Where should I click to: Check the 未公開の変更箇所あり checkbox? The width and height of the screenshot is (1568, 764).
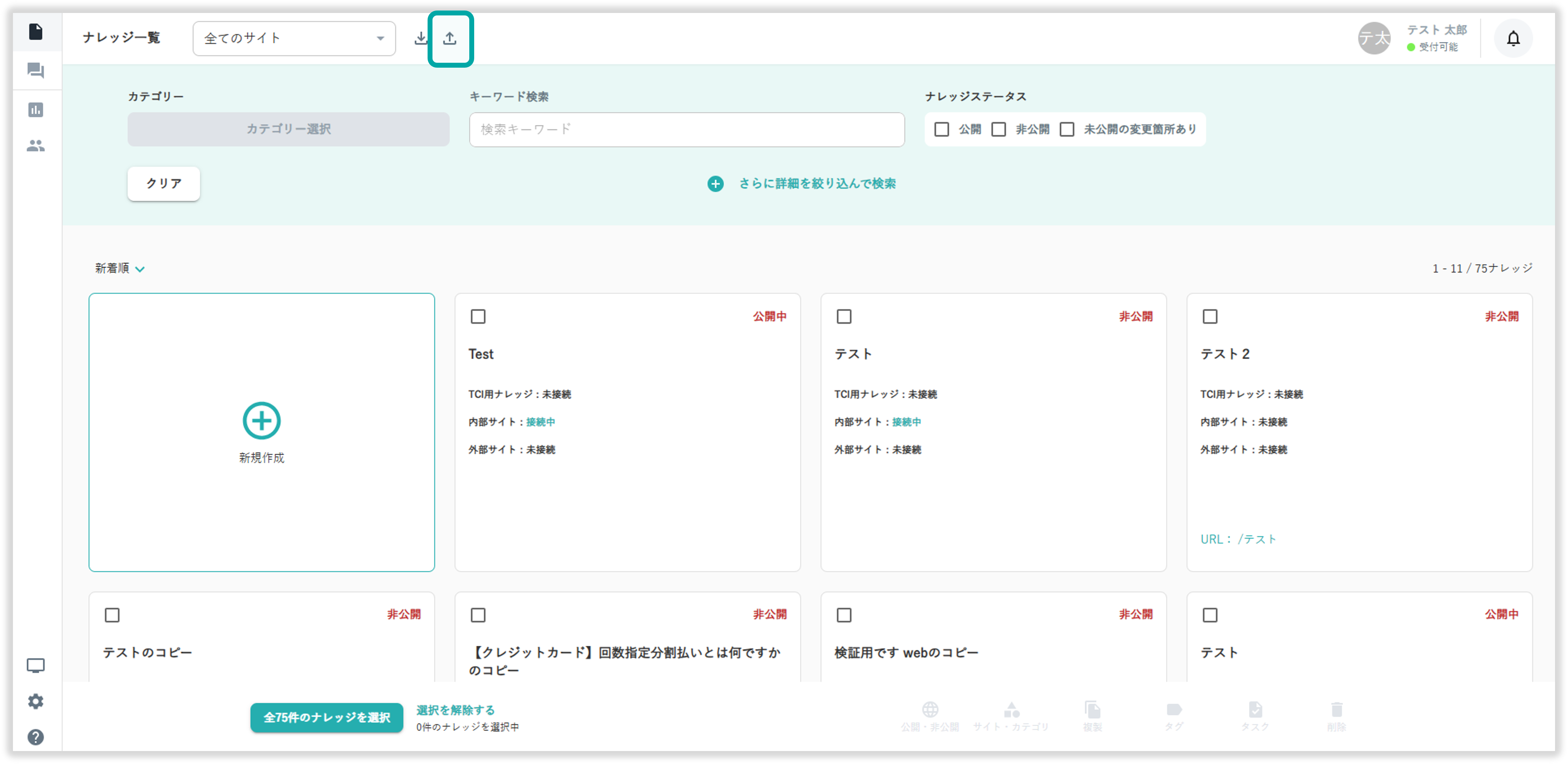tap(1066, 129)
